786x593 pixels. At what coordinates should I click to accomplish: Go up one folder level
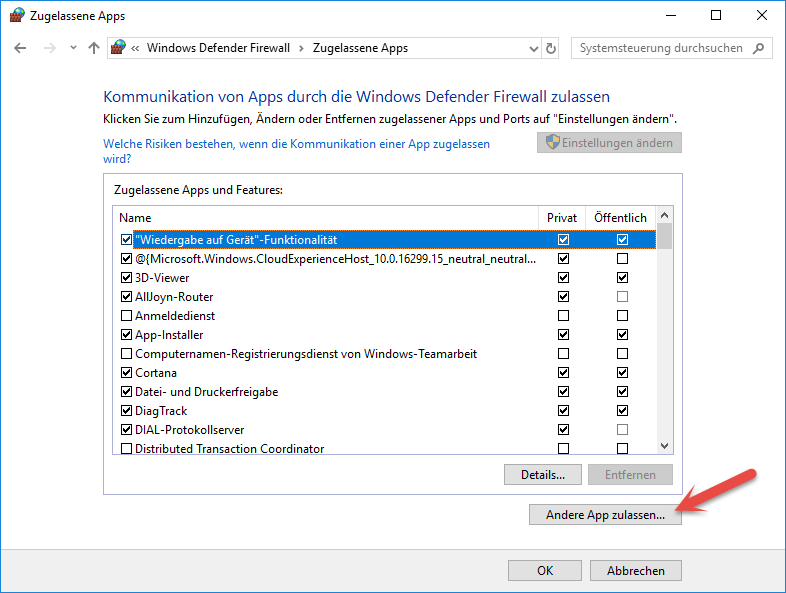point(94,48)
